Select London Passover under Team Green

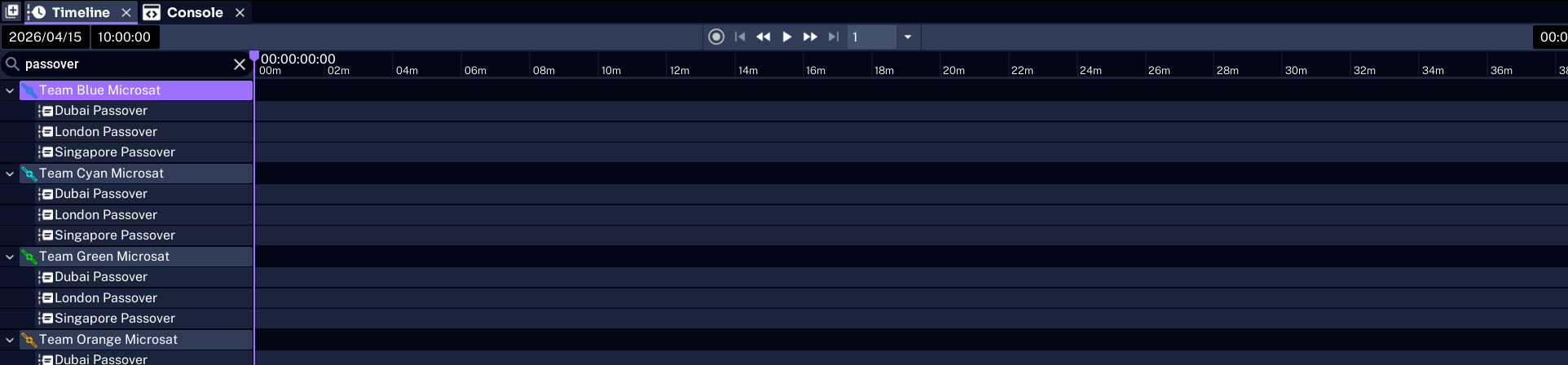(144, 298)
